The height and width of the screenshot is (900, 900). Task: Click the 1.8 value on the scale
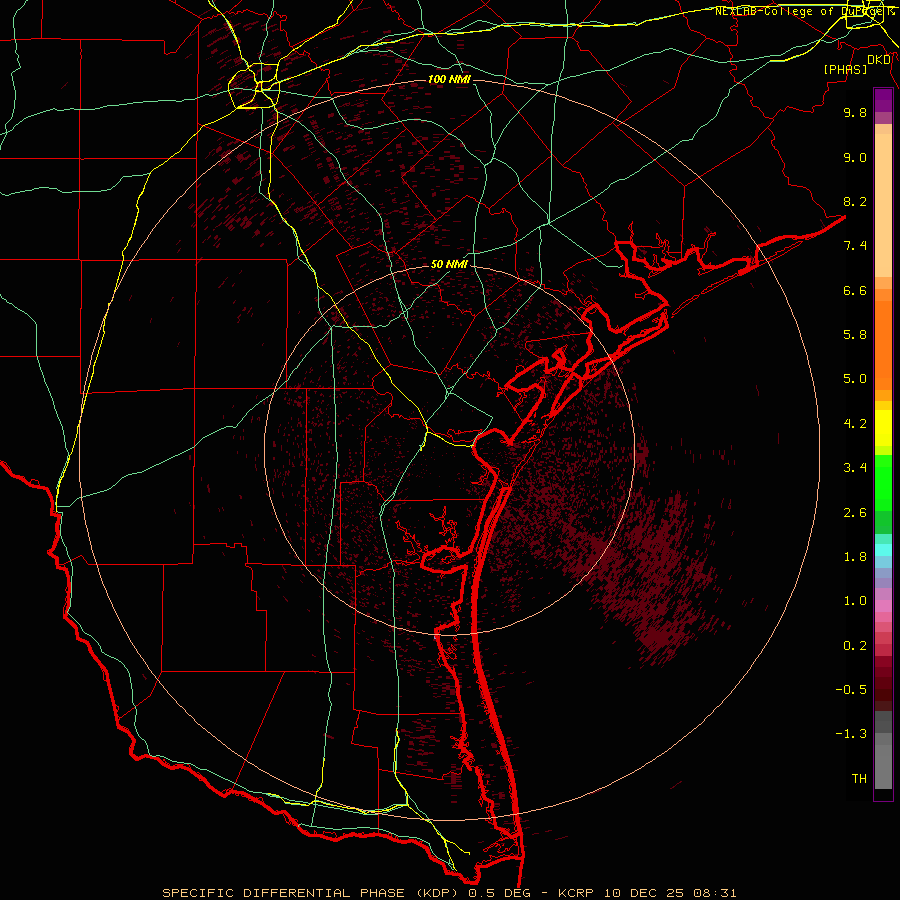point(855,557)
